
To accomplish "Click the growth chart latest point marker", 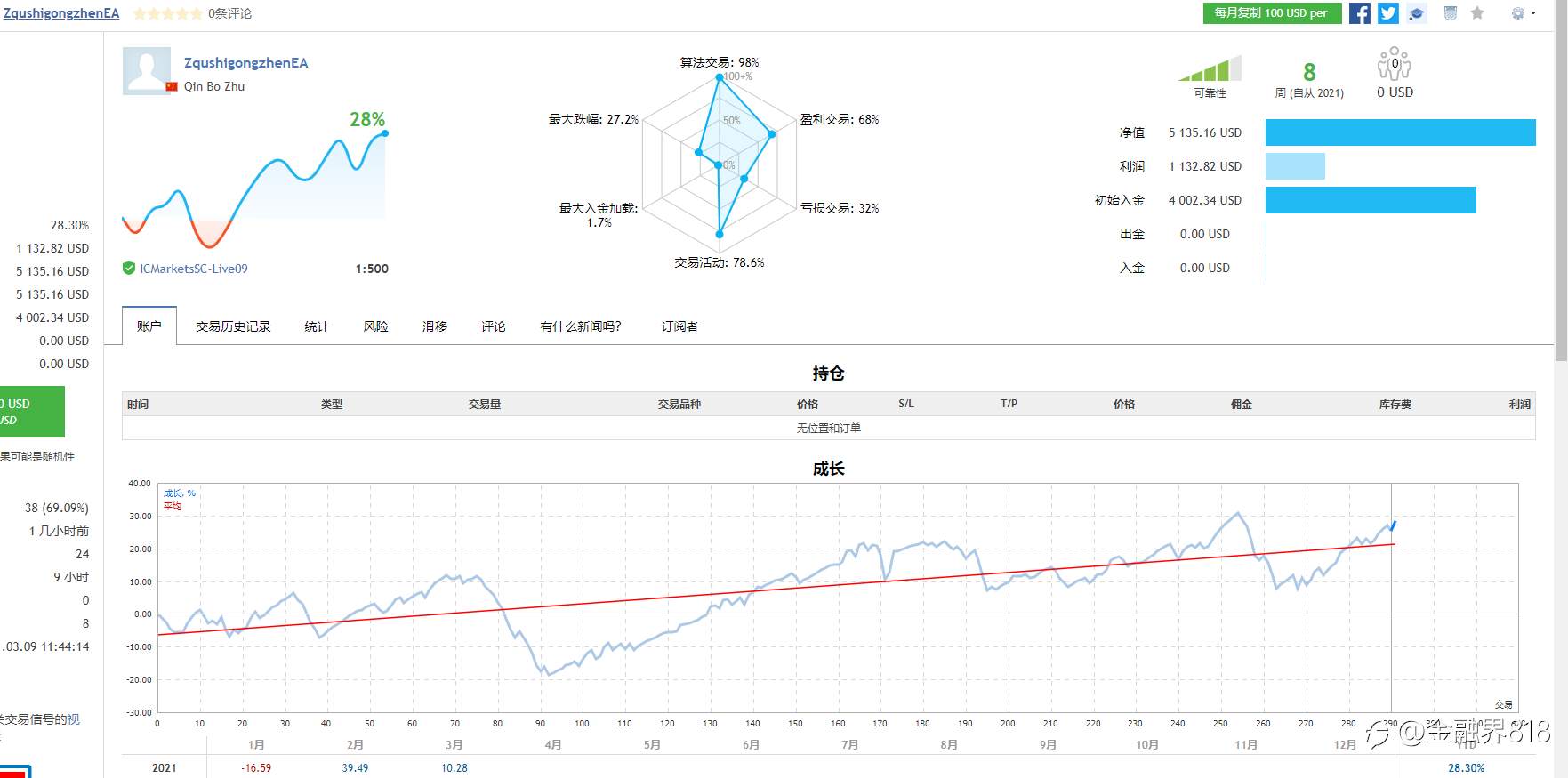I will (1393, 525).
